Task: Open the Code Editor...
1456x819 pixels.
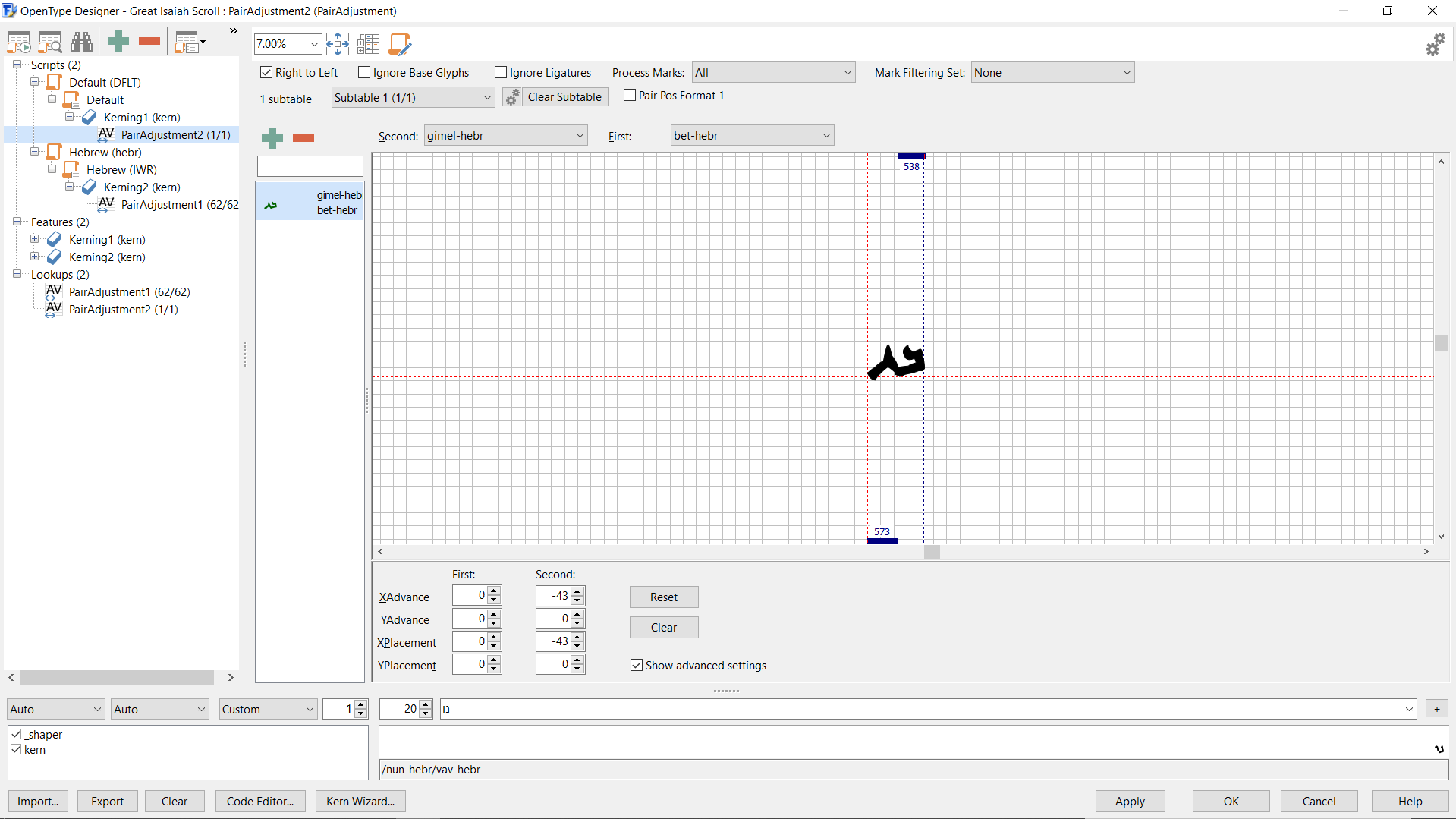Action: pyautogui.click(x=260, y=802)
